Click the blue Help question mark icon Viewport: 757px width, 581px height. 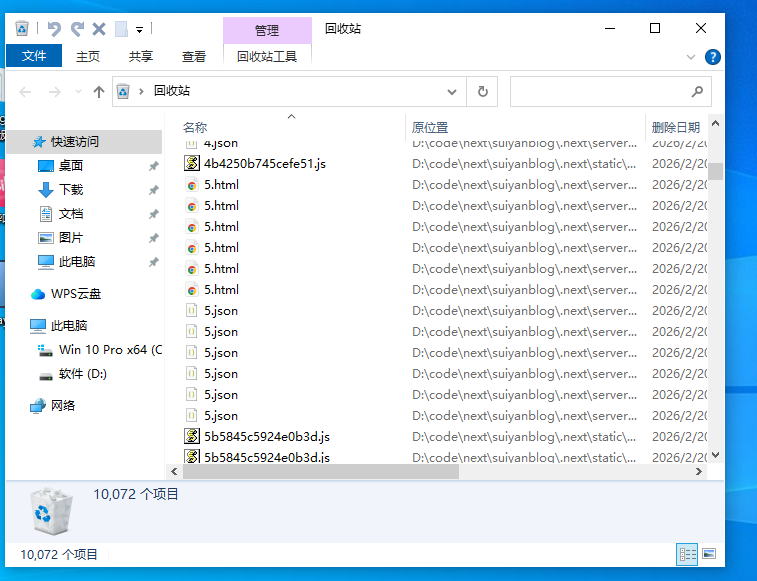coord(713,57)
